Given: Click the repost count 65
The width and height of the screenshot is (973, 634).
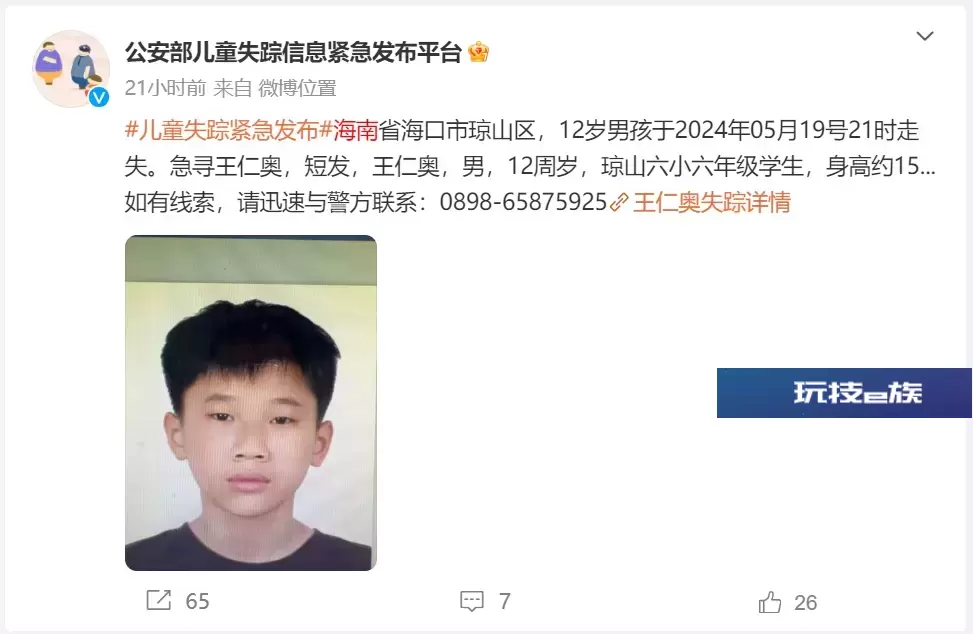Looking at the screenshot, I should [197, 601].
